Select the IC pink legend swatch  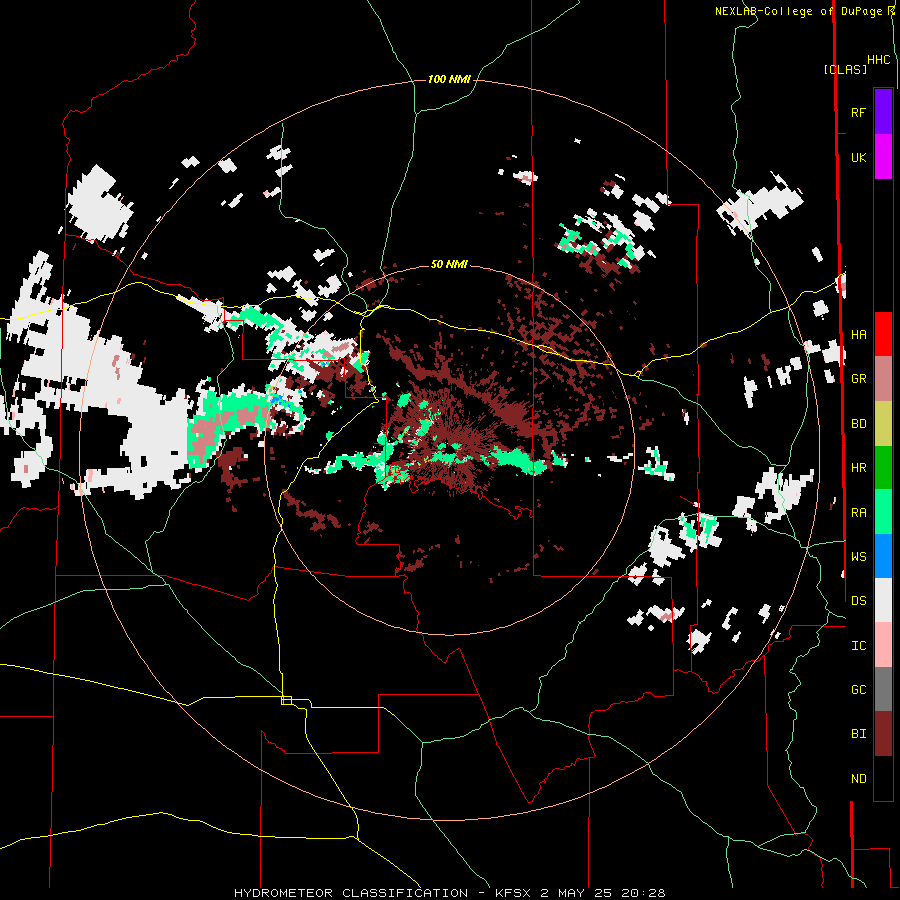coord(883,645)
